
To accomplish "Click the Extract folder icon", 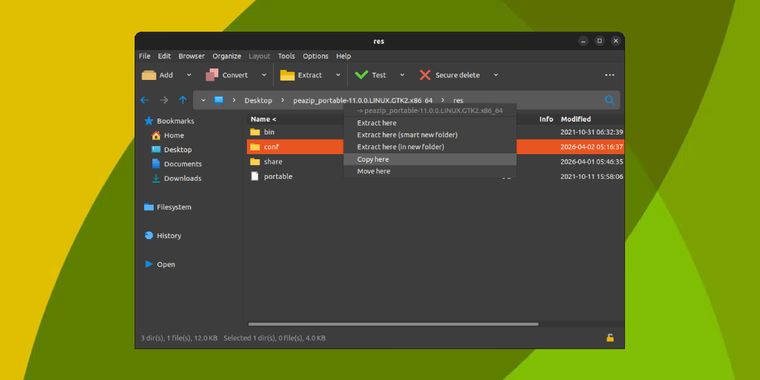I will coord(287,75).
